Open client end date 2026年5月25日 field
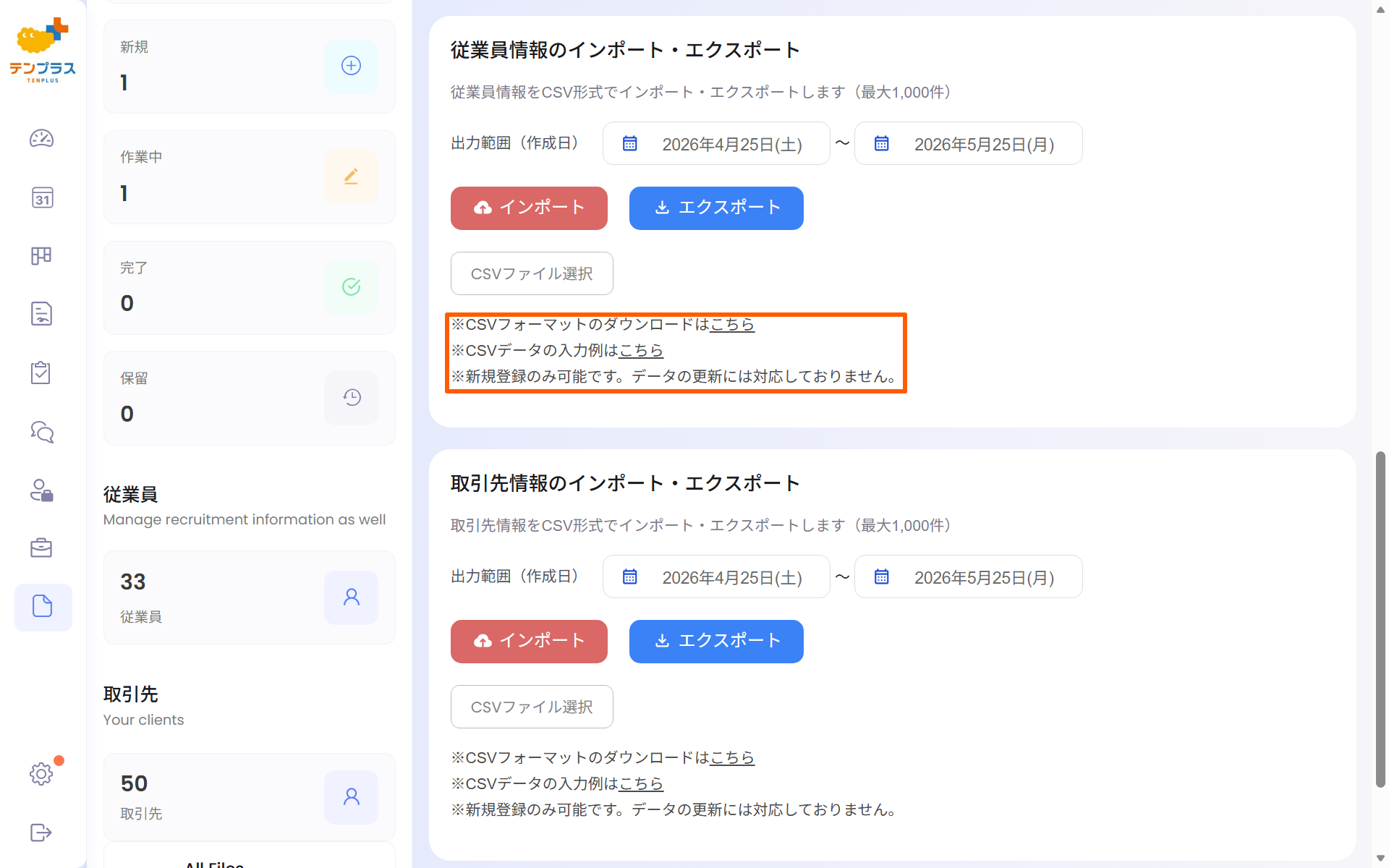1389x868 pixels. pos(969,576)
